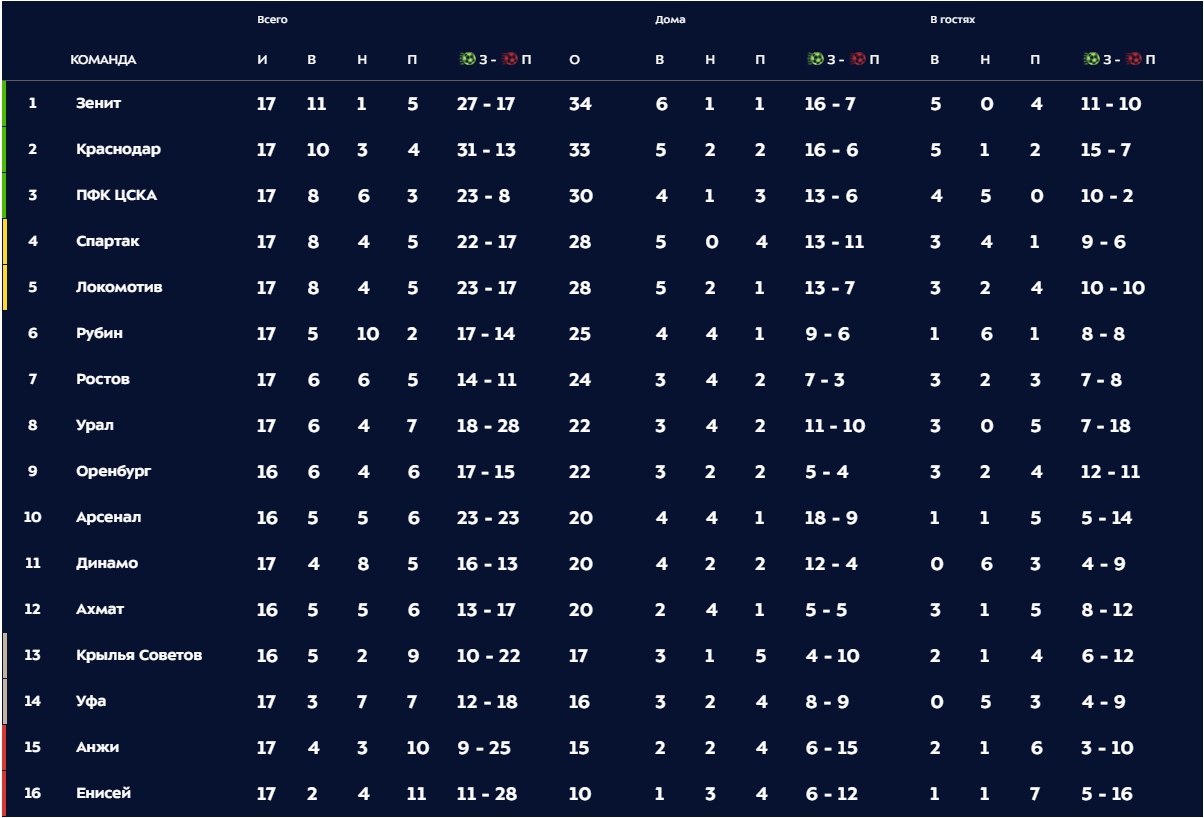The image size is (1204, 818).
Task: Sort by the КОМАНДА column header
Action: (103, 60)
